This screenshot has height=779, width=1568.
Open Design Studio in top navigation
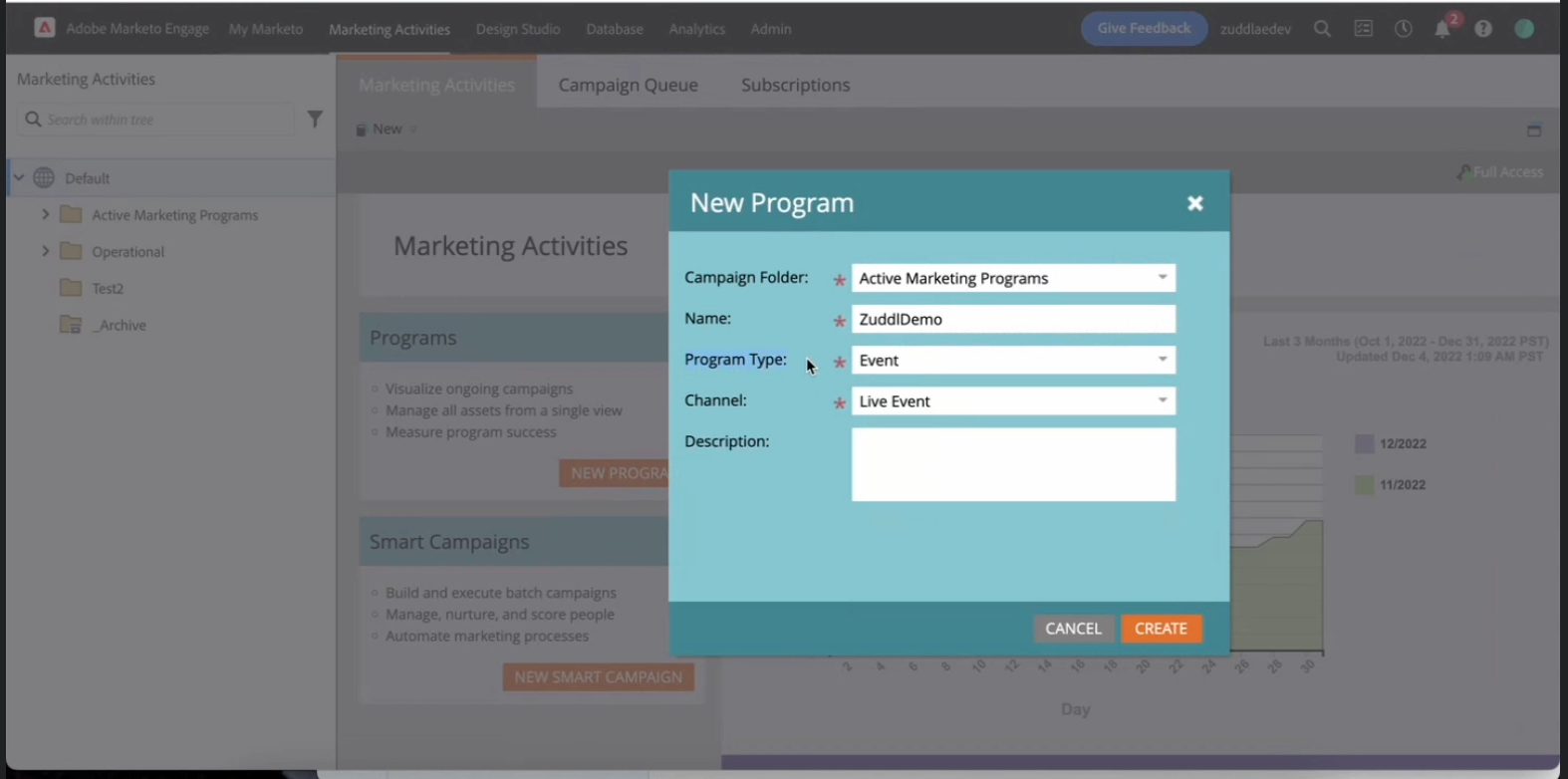click(518, 29)
